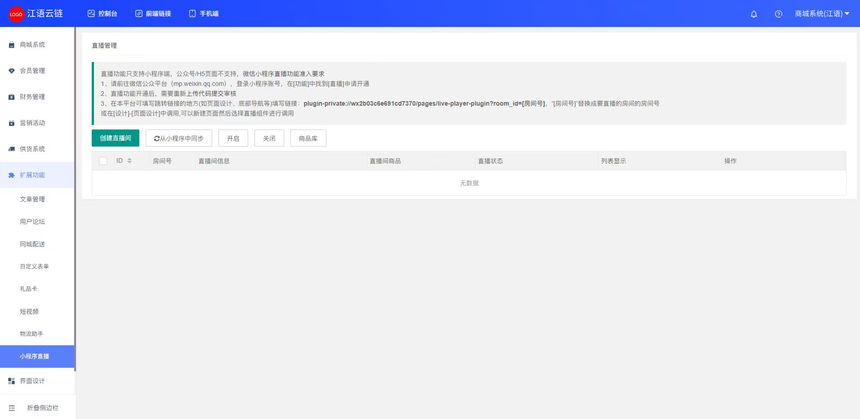Screen dimensions: 860x419
Task: Open the help question mark icon
Action: [x=778, y=14]
